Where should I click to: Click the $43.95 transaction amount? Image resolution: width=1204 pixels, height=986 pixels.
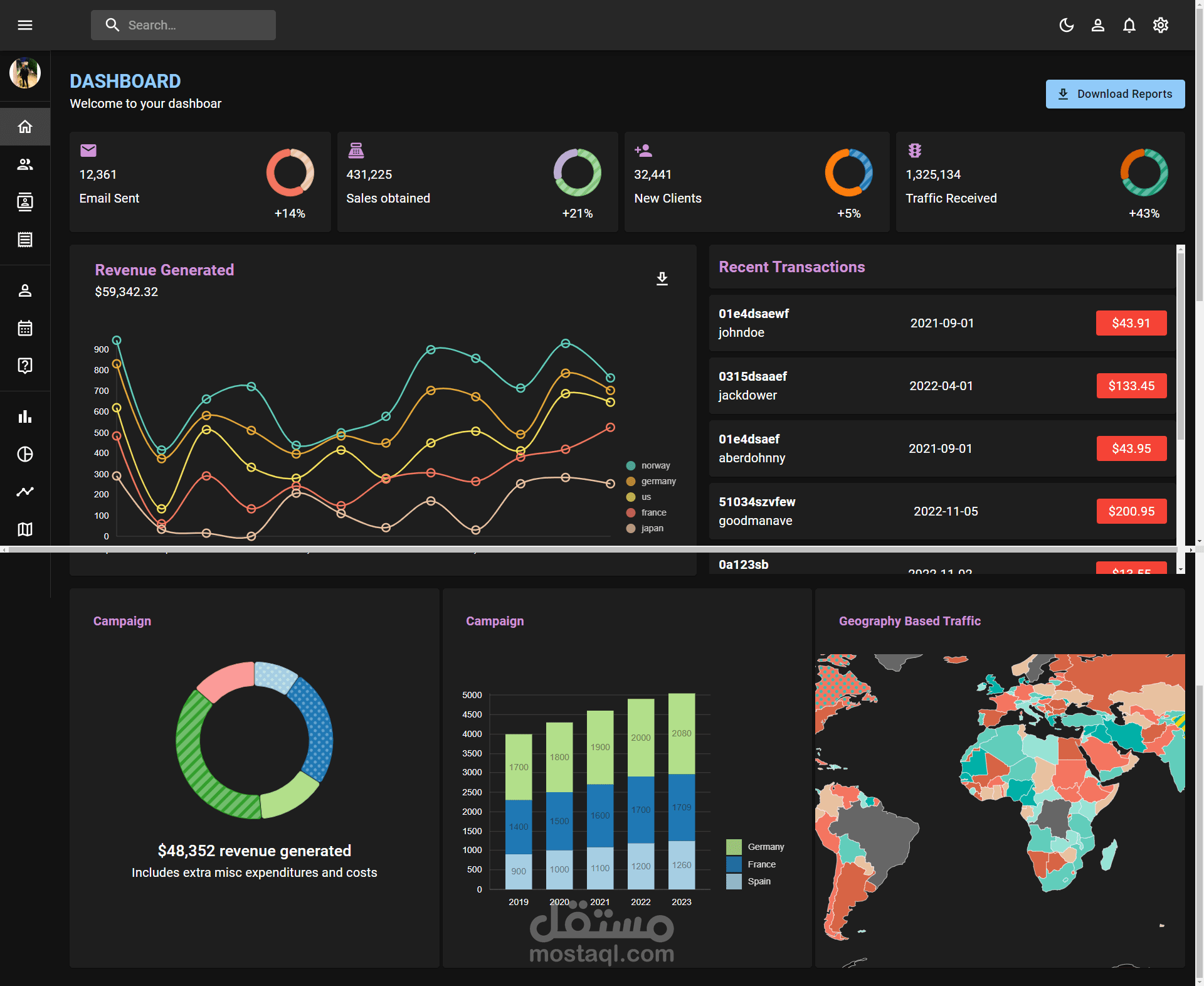pos(1131,448)
